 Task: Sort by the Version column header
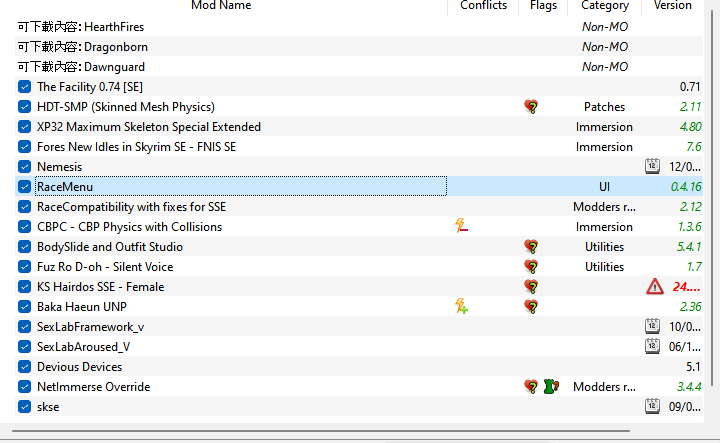pos(672,6)
